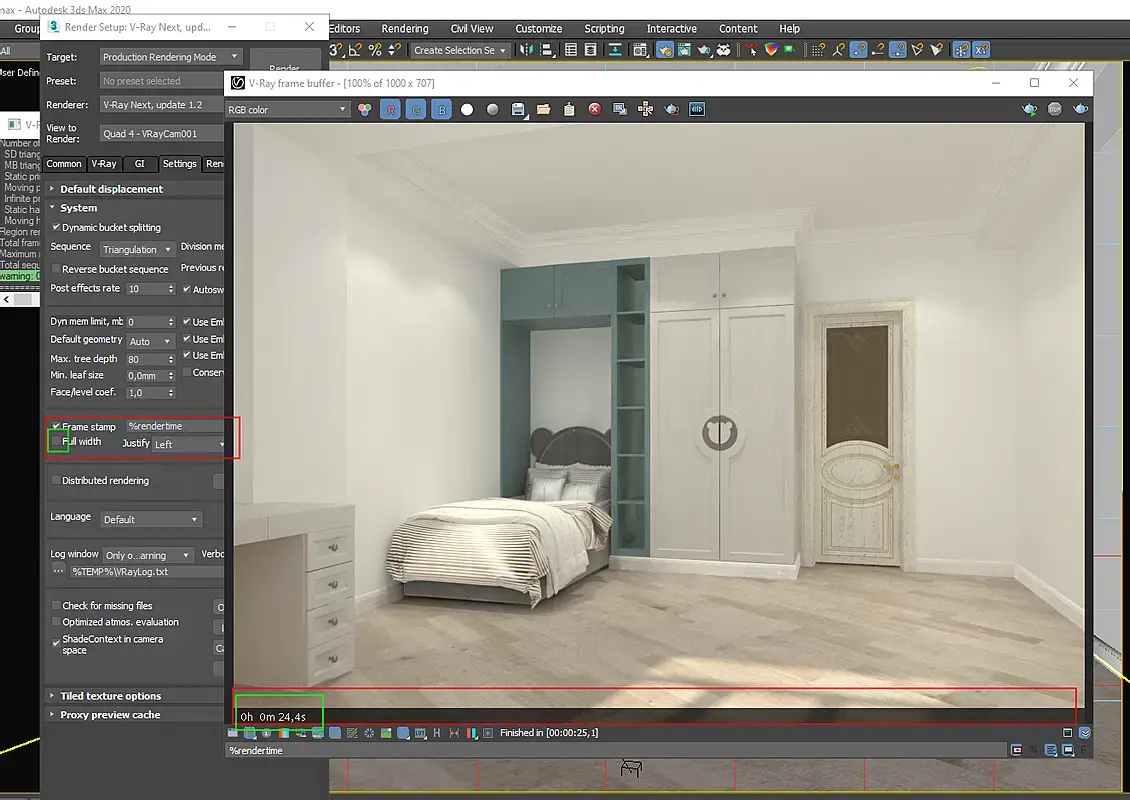
Task: Enable Check for missing files checkbox
Action: click(x=55, y=605)
